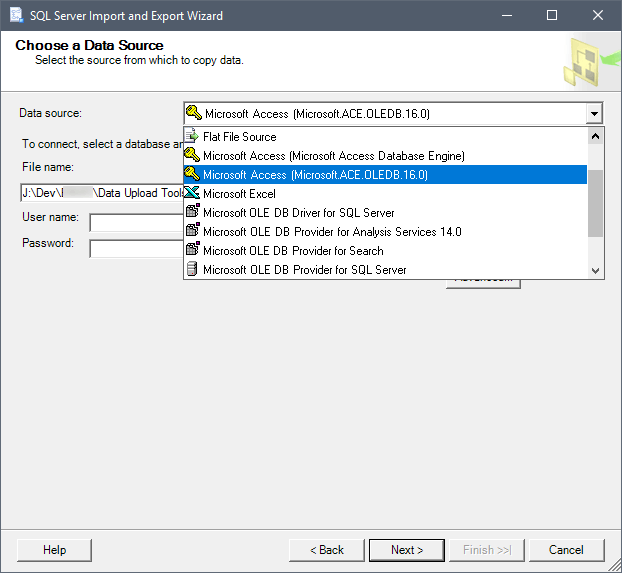Select Microsoft Access (Microsoft.ACE.OLEDB.16.0) list entry

pos(385,175)
